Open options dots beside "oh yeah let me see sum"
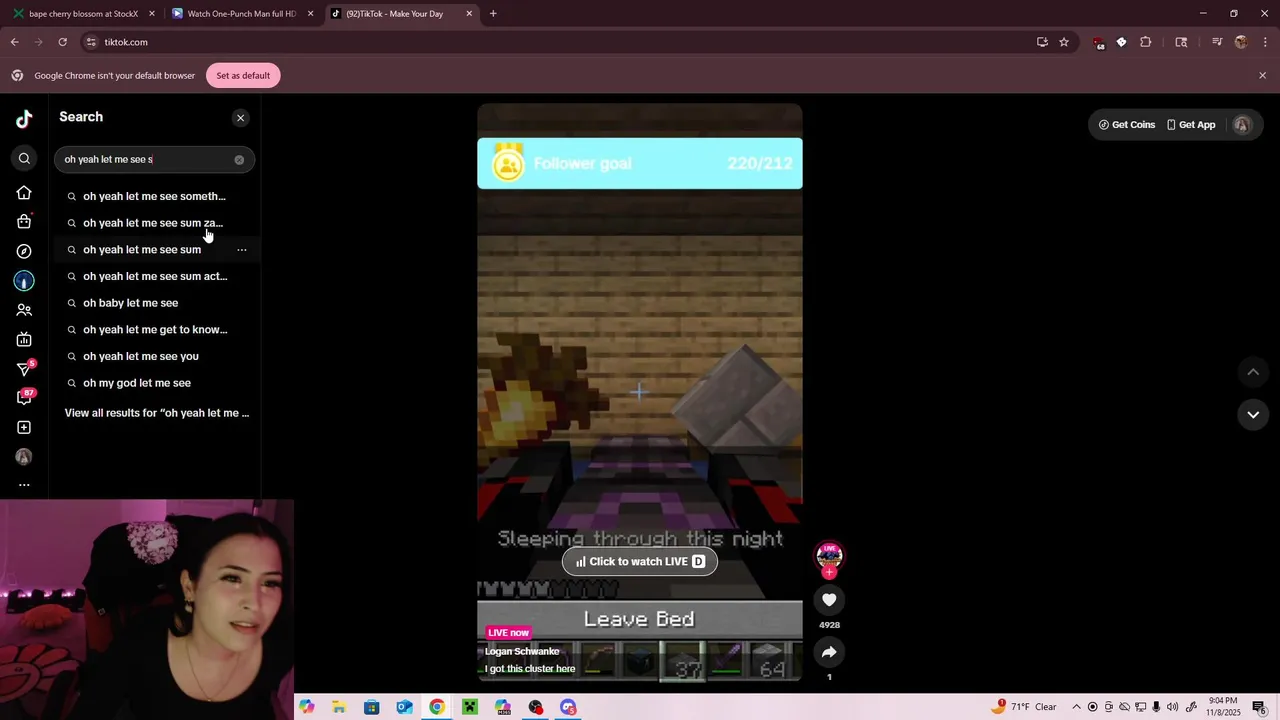1280x720 pixels. [x=241, y=250]
